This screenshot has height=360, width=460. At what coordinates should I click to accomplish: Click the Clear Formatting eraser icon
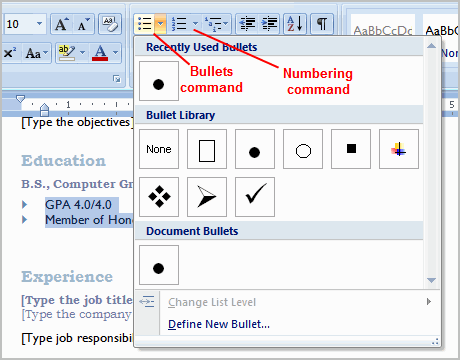click(x=110, y=24)
